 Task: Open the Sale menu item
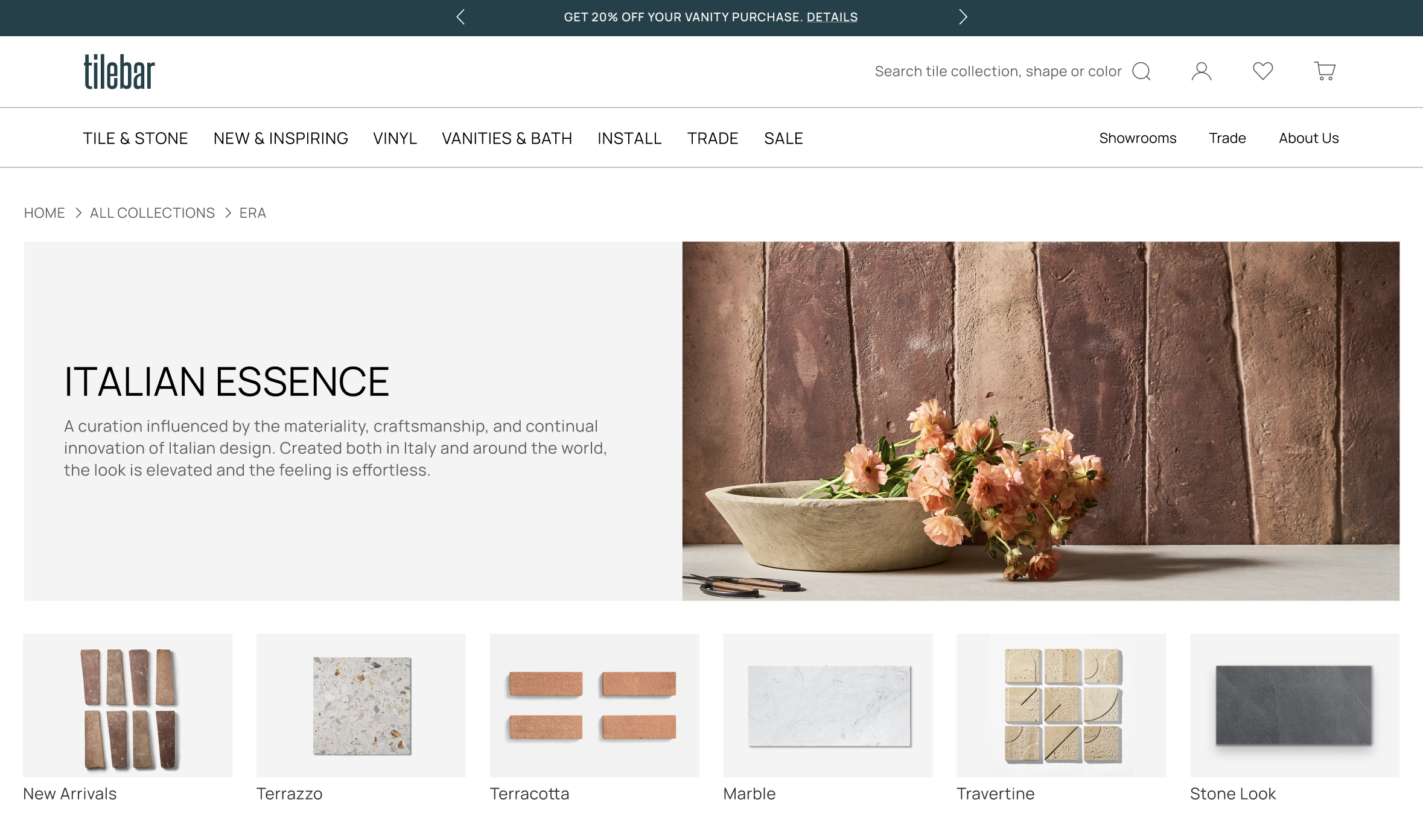(783, 138)
